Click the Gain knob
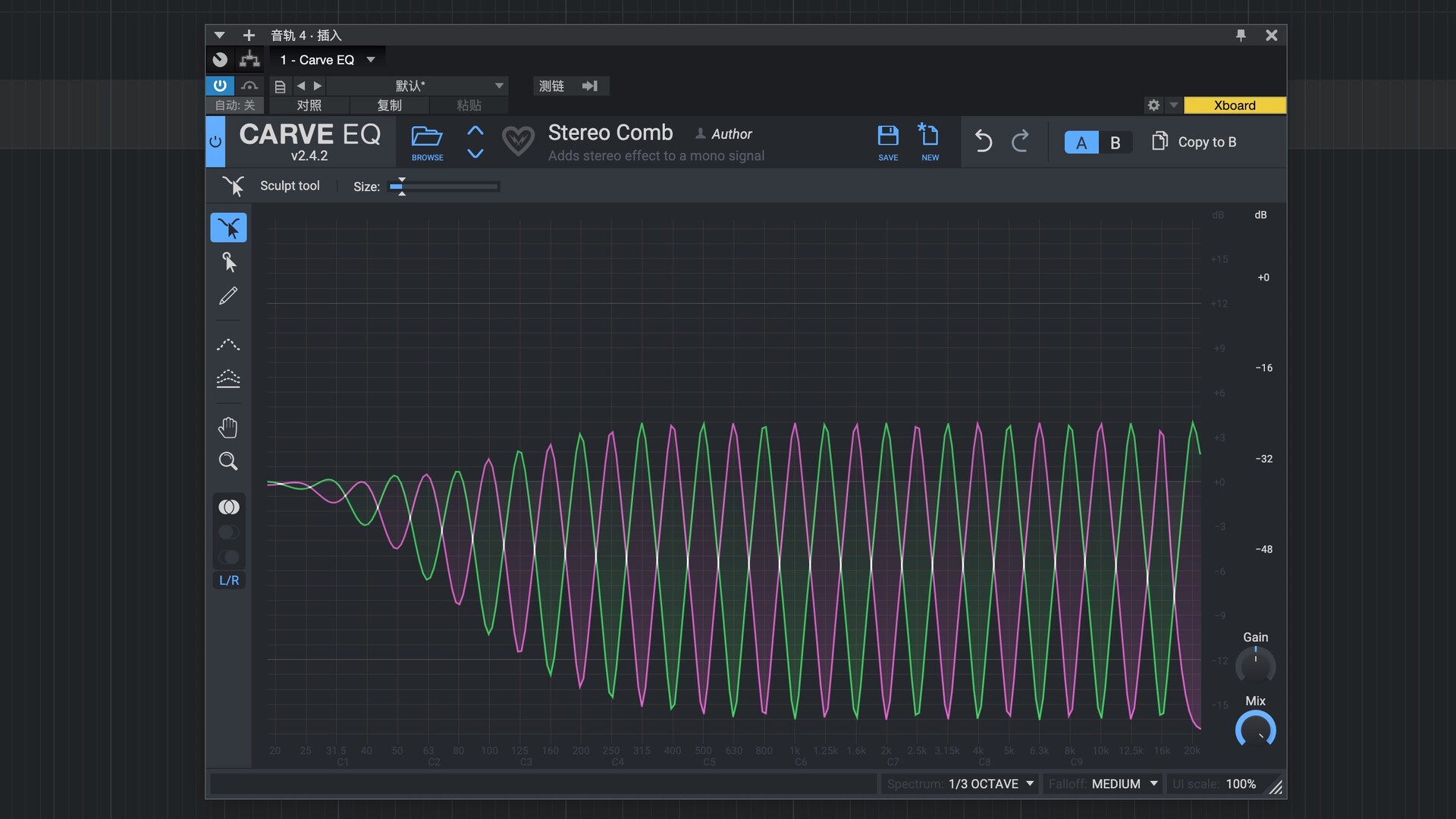1456x819 pixels. tap(1255, 665)
